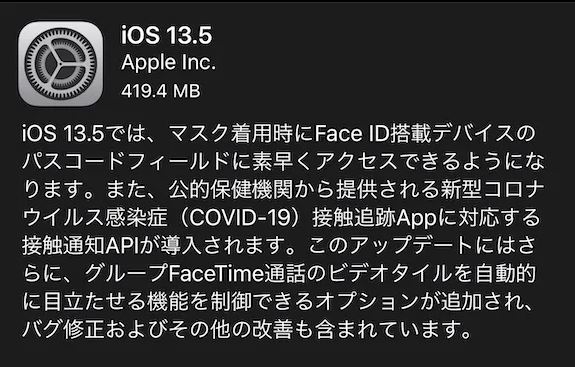
Task: Click the line starting ウイルス感染症
Action: pyautogui.click(x=281, y=218)
